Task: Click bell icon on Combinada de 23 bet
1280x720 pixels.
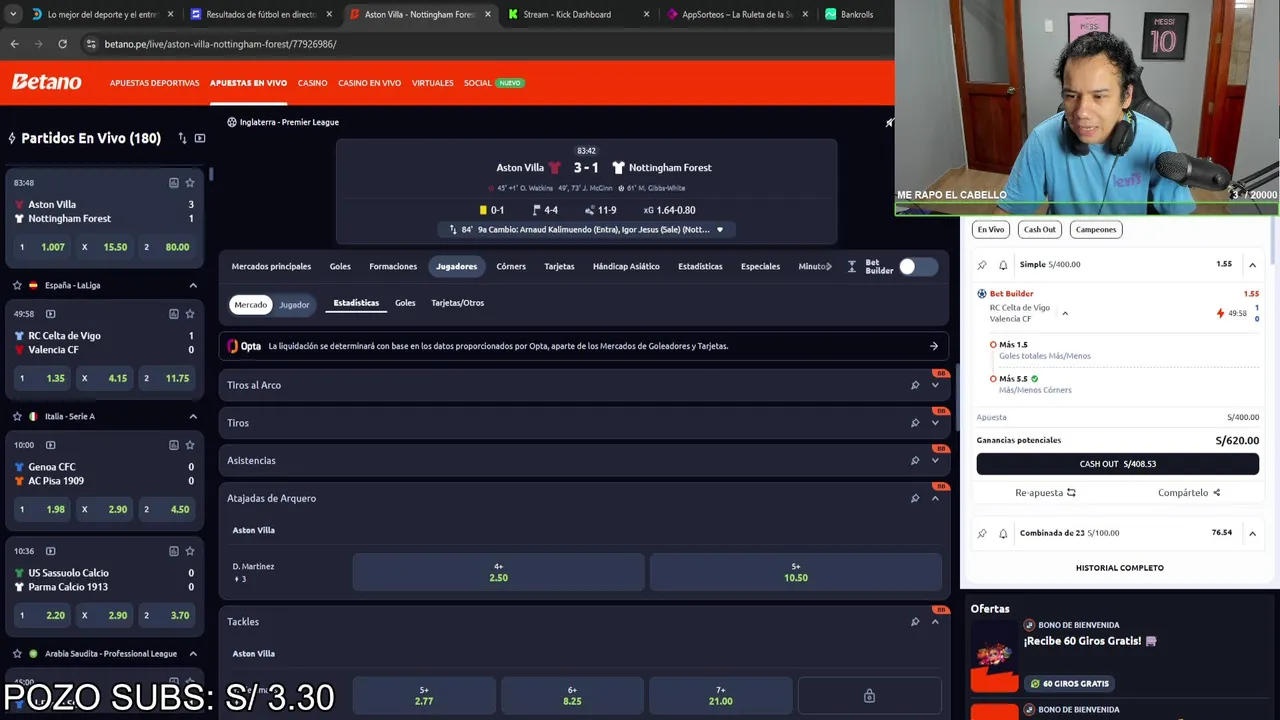Action: click(x=1003, y=533)
